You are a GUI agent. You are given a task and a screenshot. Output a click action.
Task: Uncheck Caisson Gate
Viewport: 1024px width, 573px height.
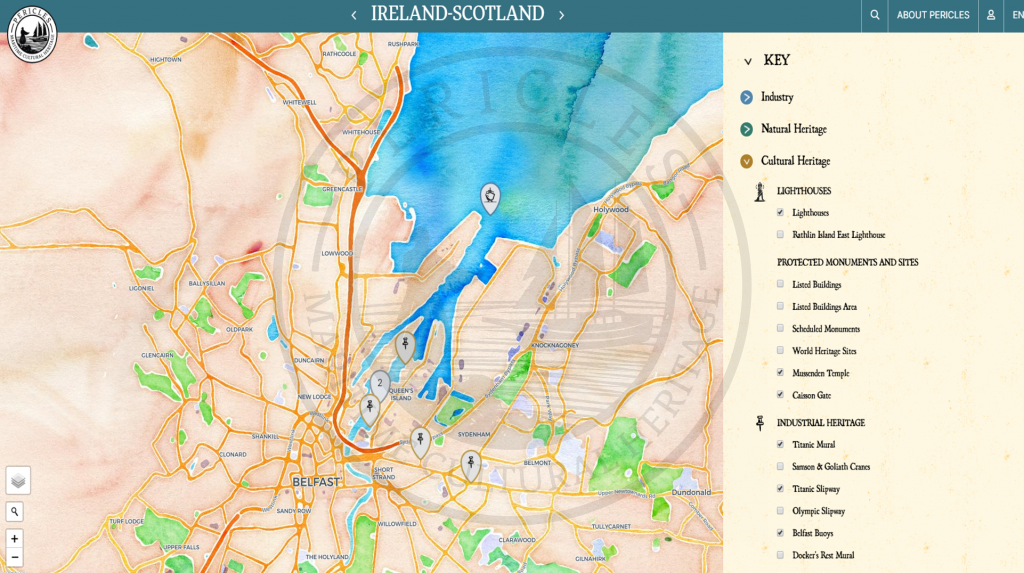tap(780, 395)
